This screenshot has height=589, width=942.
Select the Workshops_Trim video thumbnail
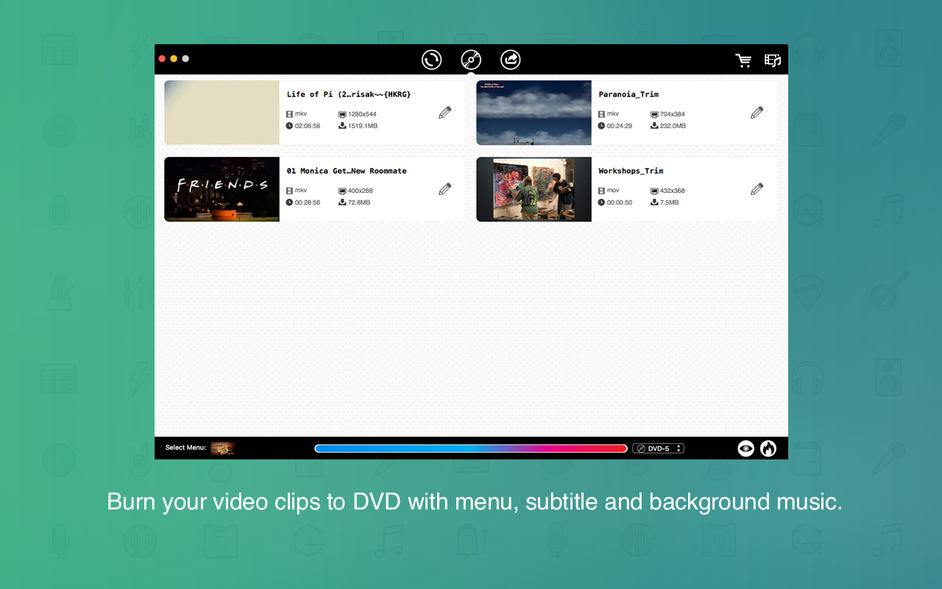[x=533, y=189]
